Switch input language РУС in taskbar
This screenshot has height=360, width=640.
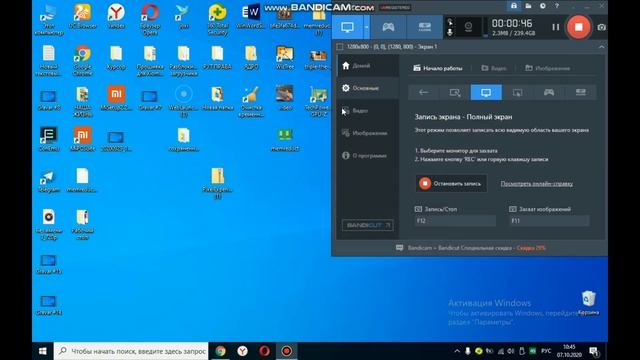pyautogui.click(x=546, y=351)
